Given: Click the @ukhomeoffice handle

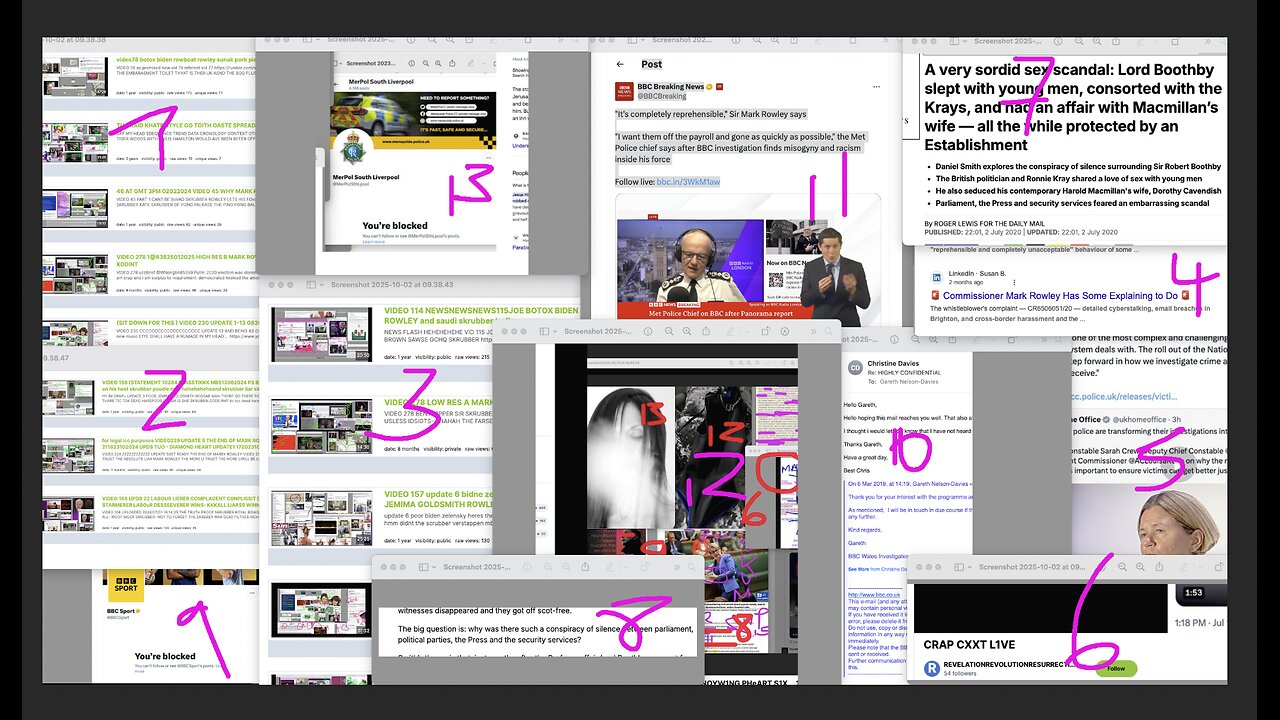Looking at the screenshot, I should tap(1139, 419).
